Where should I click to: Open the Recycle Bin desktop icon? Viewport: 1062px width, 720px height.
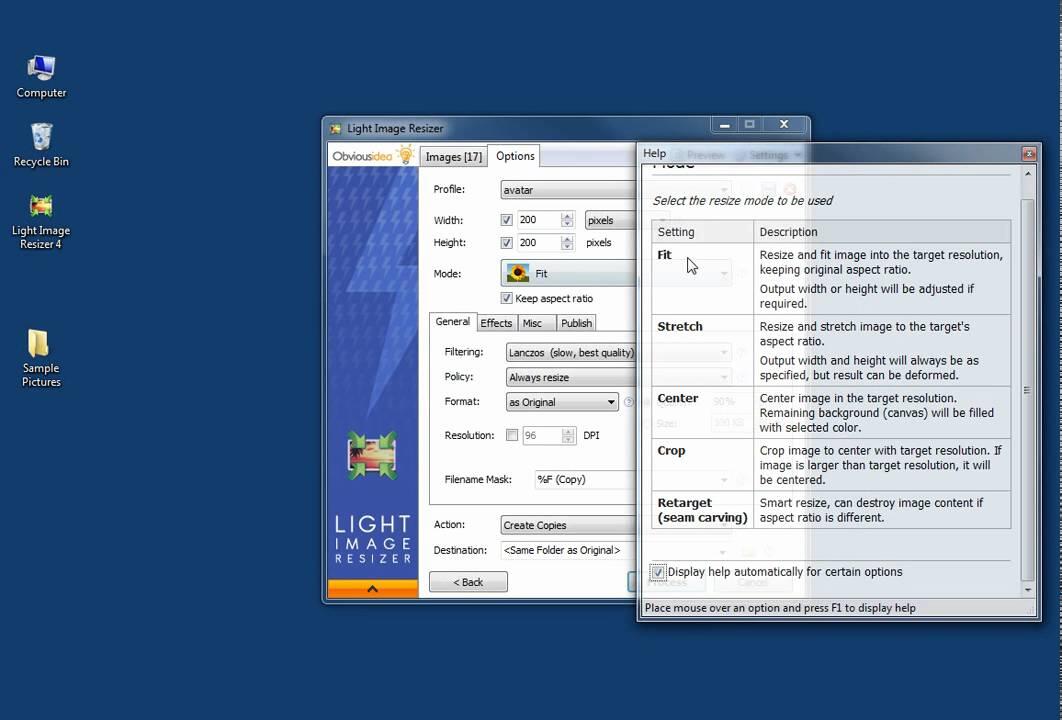(41, 144)
